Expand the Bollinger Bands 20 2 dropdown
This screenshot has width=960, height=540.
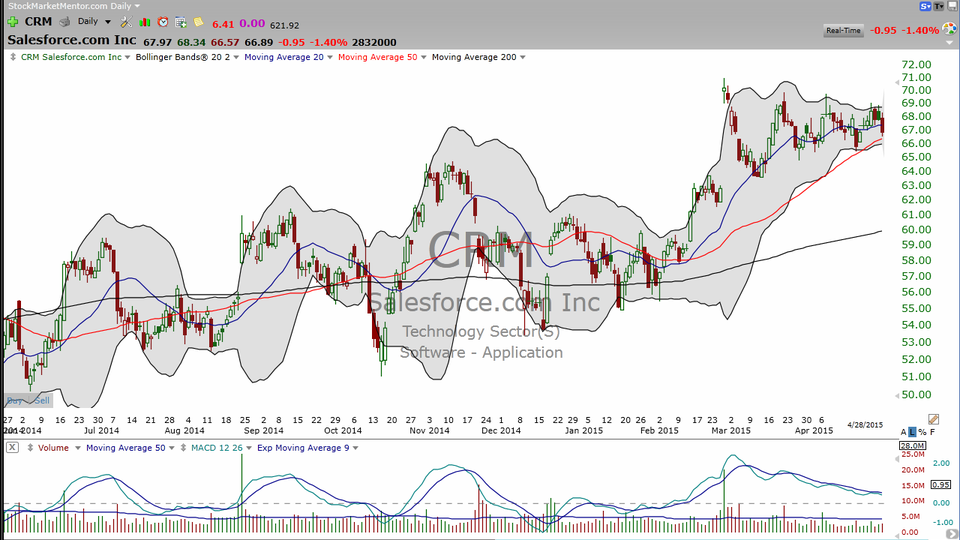pos(236,58)
